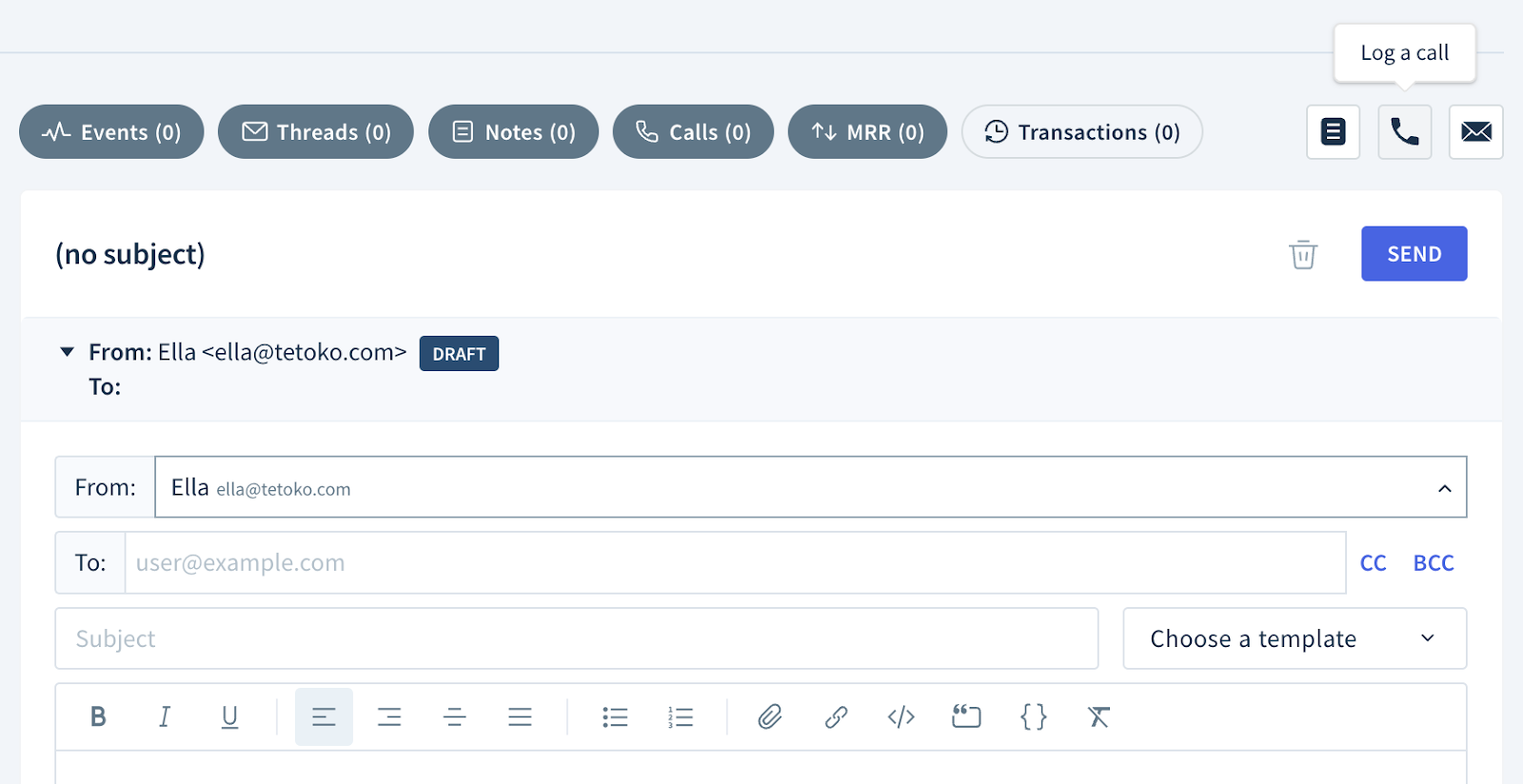Click the (no subject) title

[130, 254]
